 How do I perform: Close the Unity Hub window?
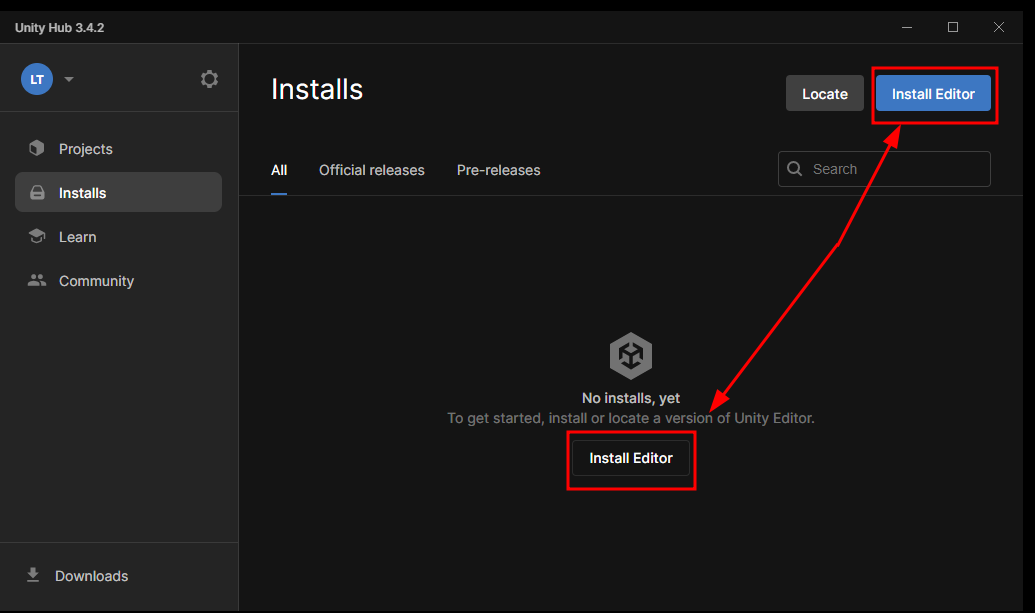[999, 27]
